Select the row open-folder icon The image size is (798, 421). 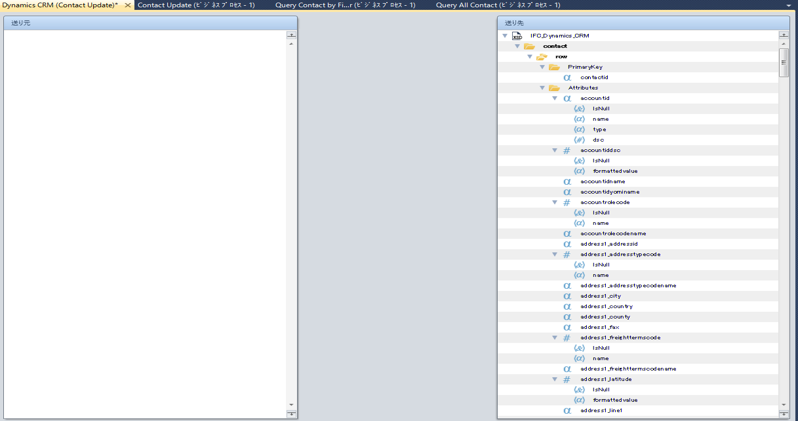tap(542, 57)
